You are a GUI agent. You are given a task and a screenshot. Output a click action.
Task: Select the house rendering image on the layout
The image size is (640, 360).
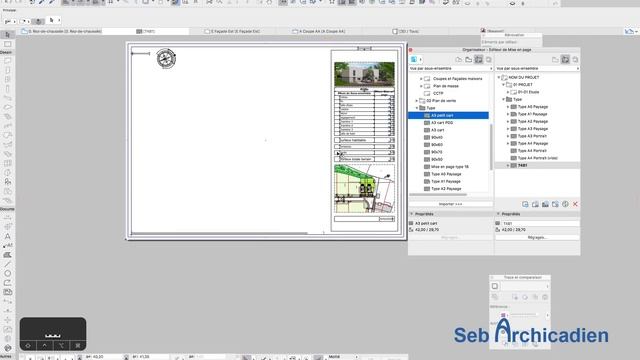[x=364, y=74]
